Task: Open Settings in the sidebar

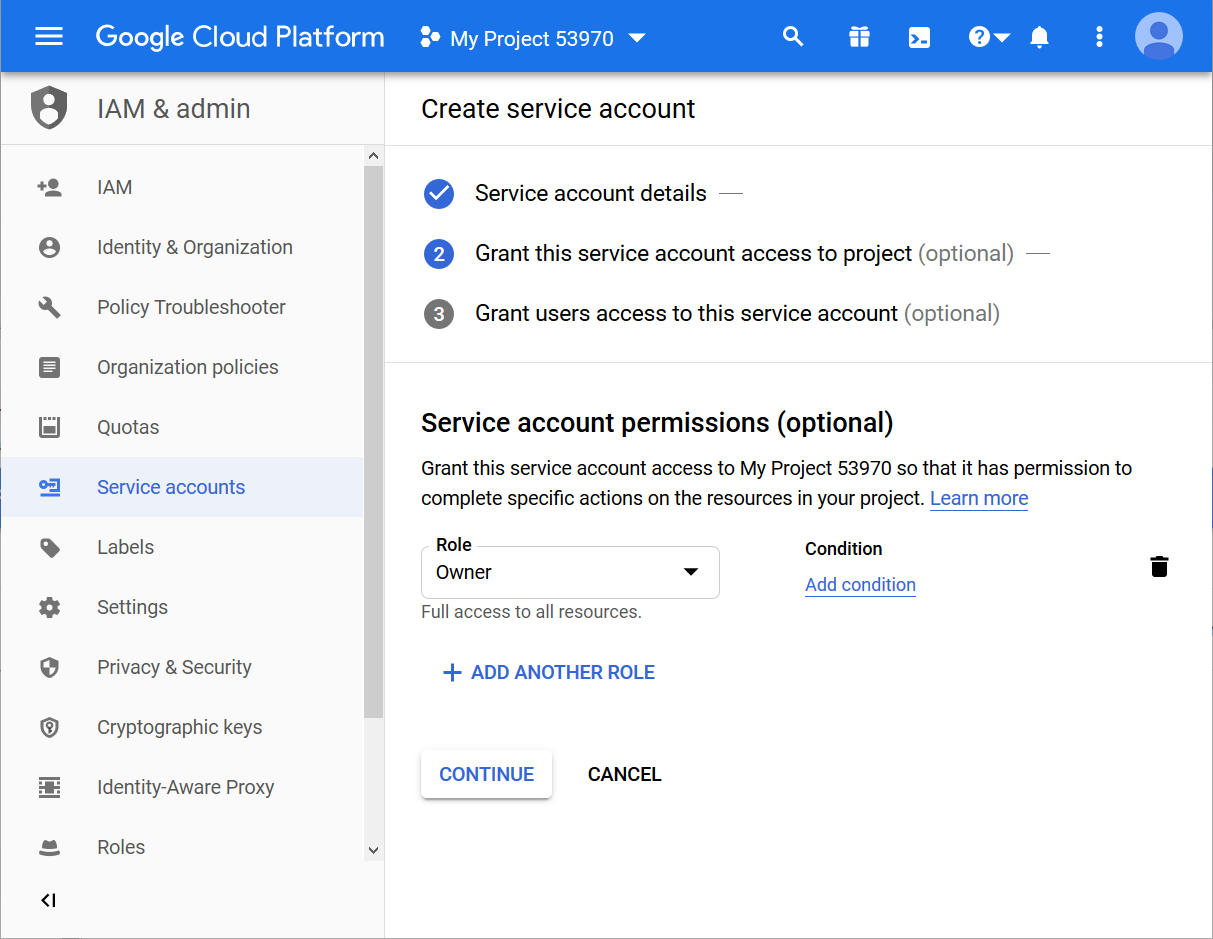Action: 182,607
